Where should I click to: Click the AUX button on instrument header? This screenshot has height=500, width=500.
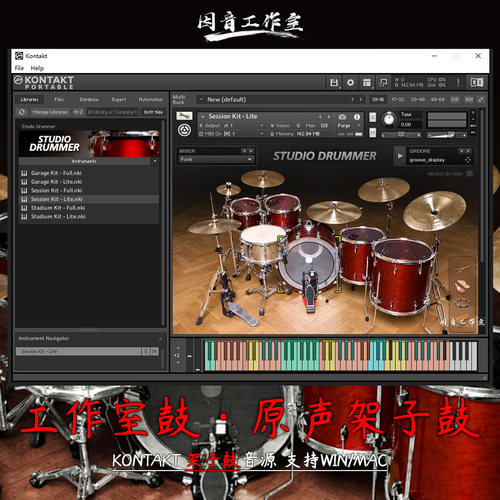(473, 125)
